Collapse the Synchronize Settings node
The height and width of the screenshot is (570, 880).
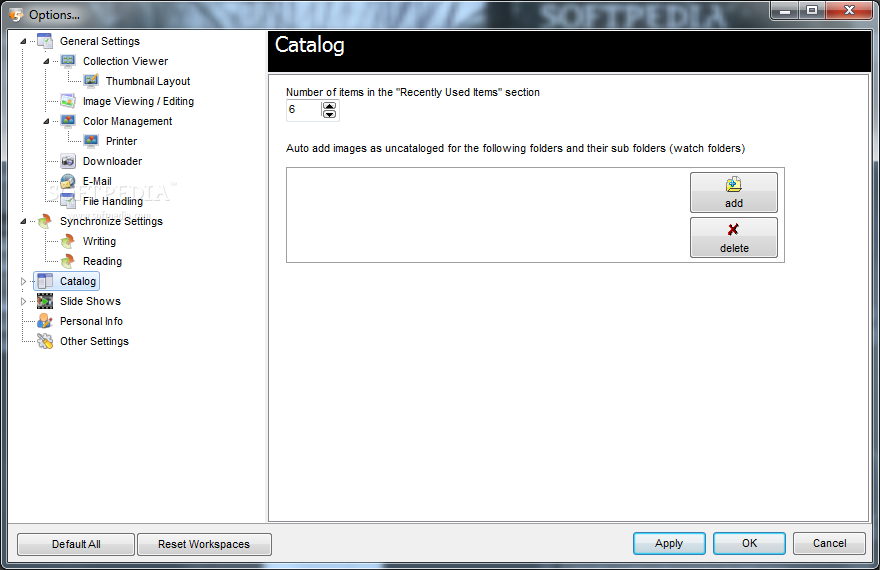pos(23,222)
